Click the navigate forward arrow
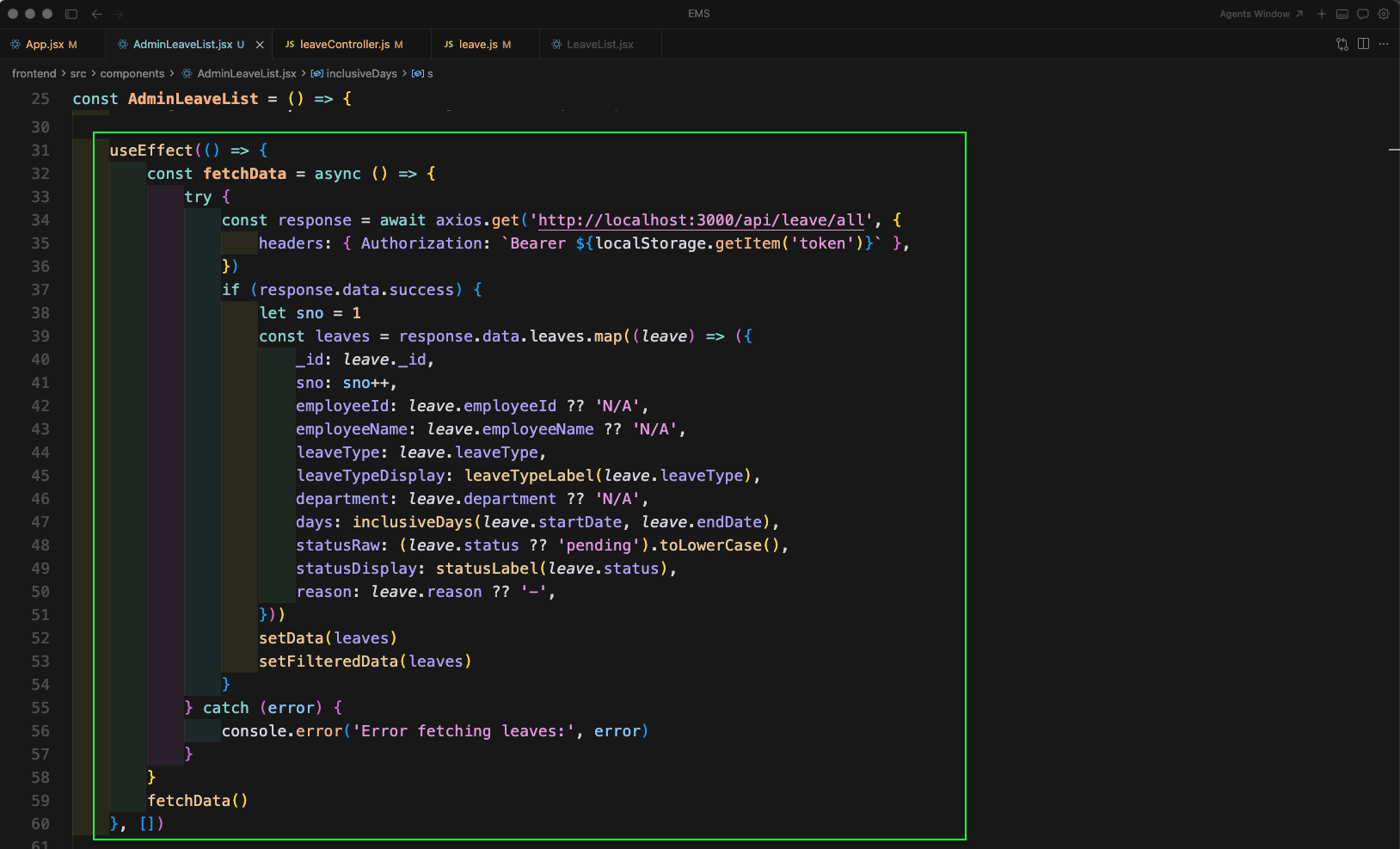Image resolution: width=1400 pixels, height=849 pixels. click(118, 14)
